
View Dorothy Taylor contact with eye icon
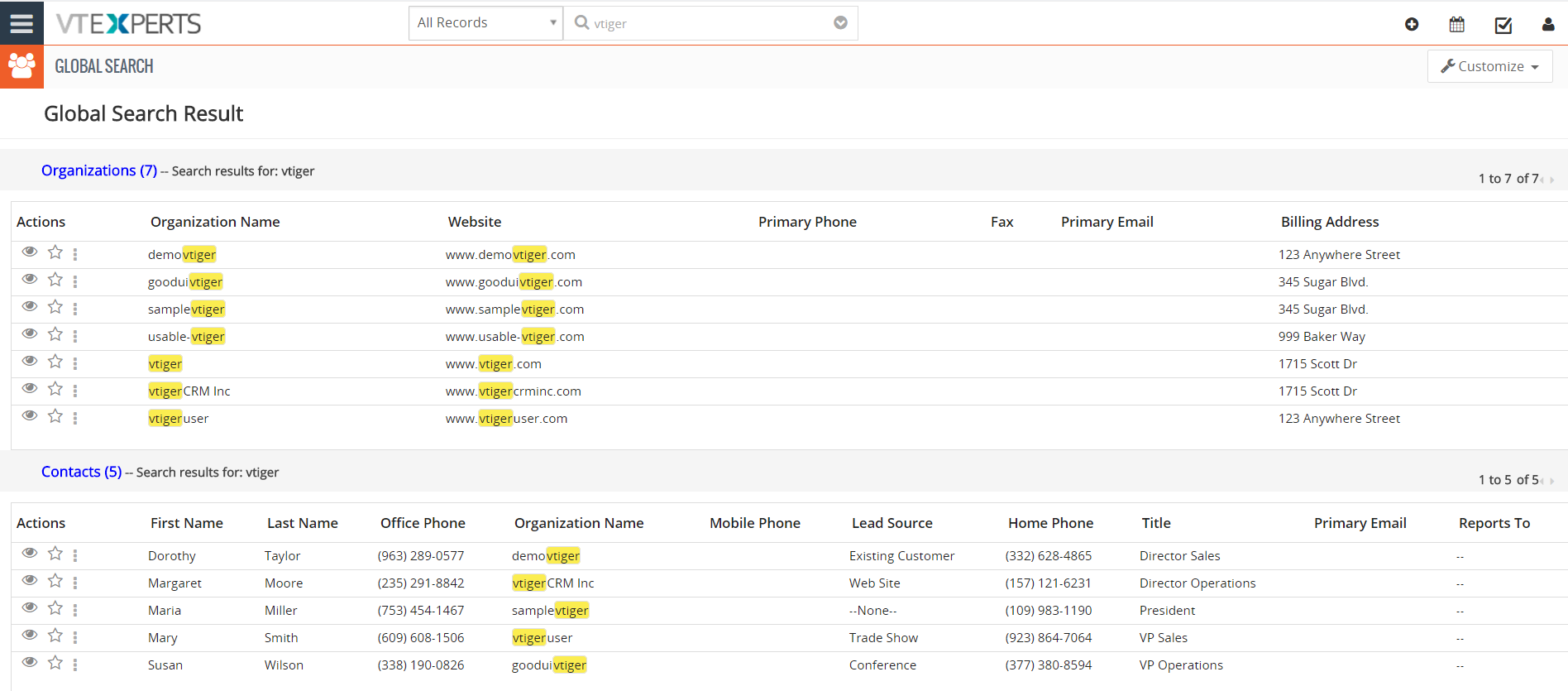click(30, 553)
